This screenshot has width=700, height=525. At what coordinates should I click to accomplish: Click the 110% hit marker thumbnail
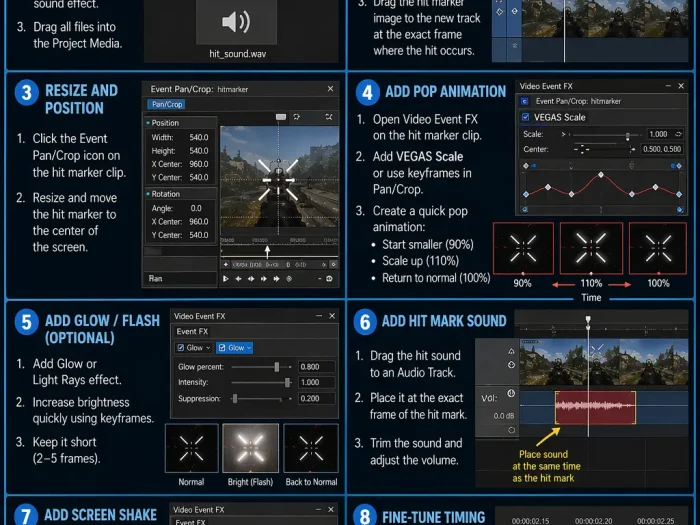pyautogui.click(x=591, y=248)
